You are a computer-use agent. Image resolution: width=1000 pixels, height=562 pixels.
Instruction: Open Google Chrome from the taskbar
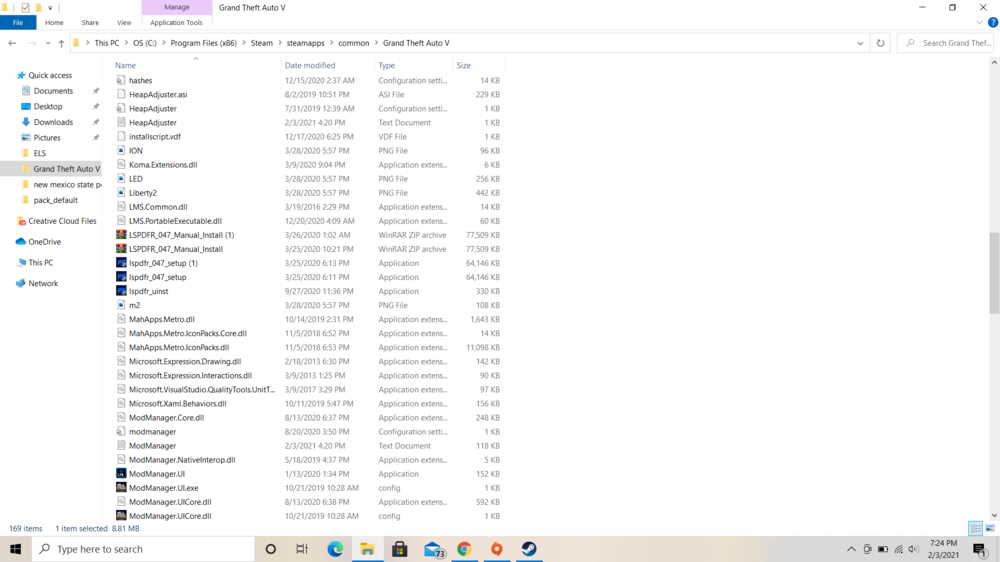coord(464,549)
